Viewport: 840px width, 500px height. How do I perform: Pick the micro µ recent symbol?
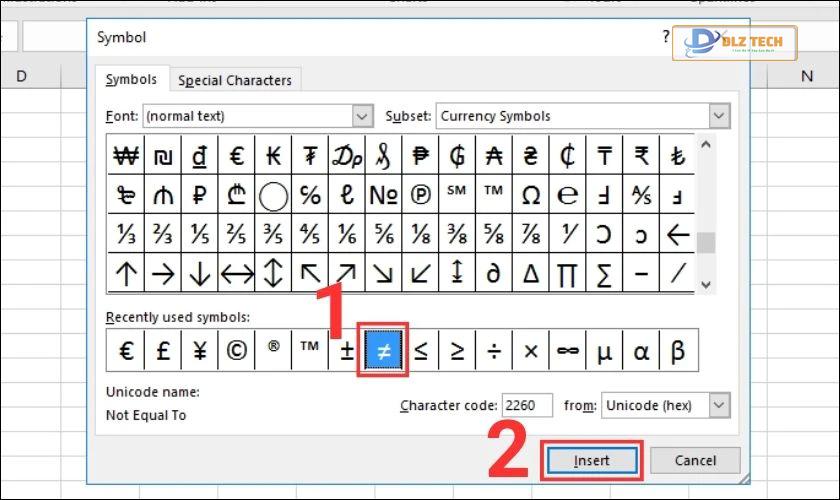click(604, 350)
